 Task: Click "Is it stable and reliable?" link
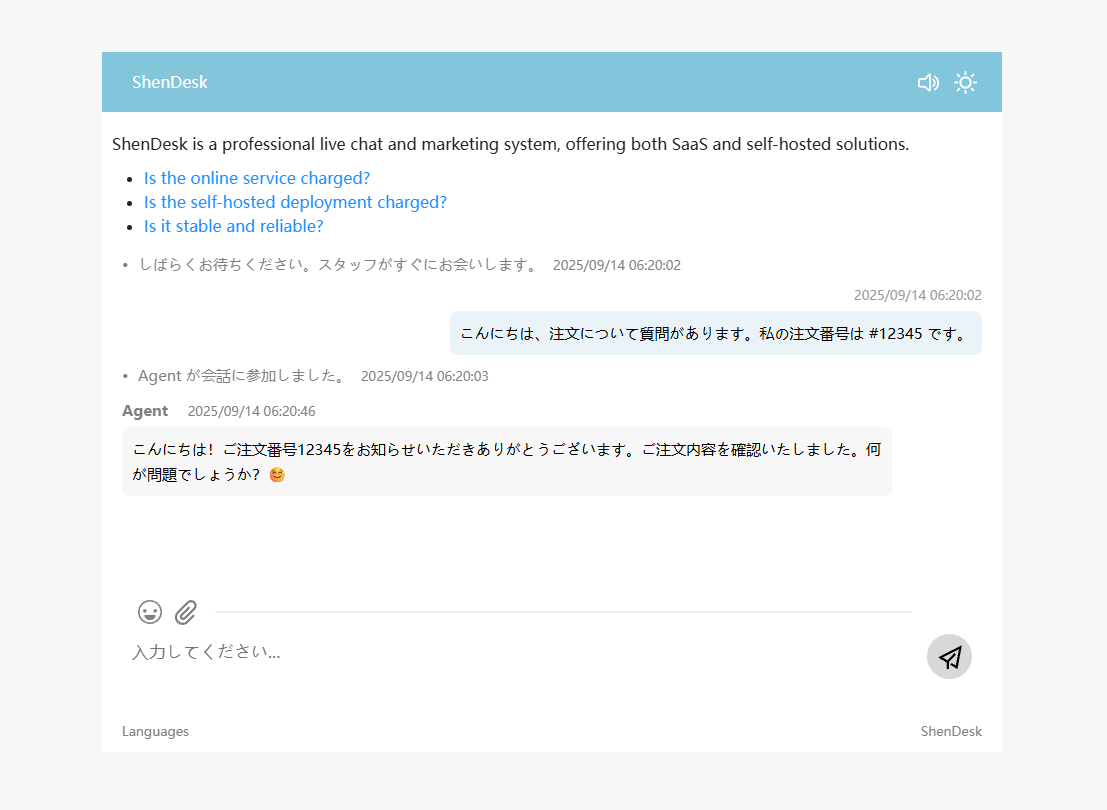pos(233,226)
